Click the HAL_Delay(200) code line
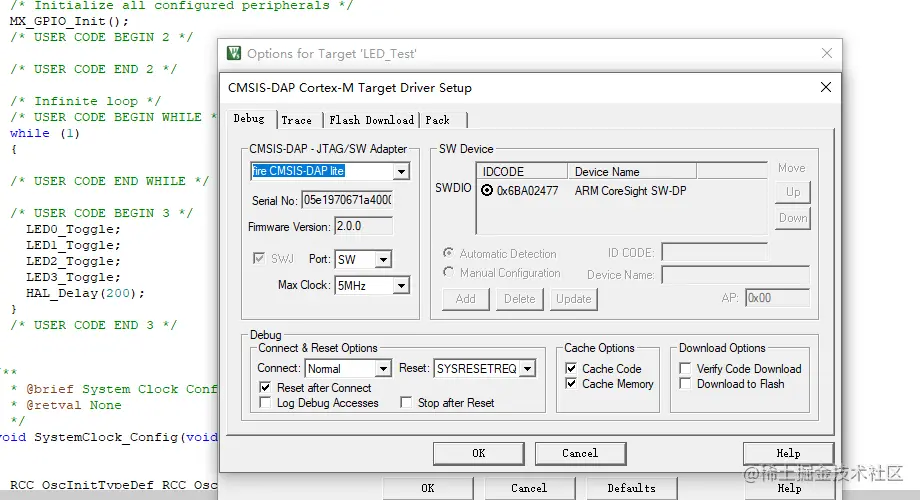920x500 pixels. pyautogui.click(x=85, y=293)
